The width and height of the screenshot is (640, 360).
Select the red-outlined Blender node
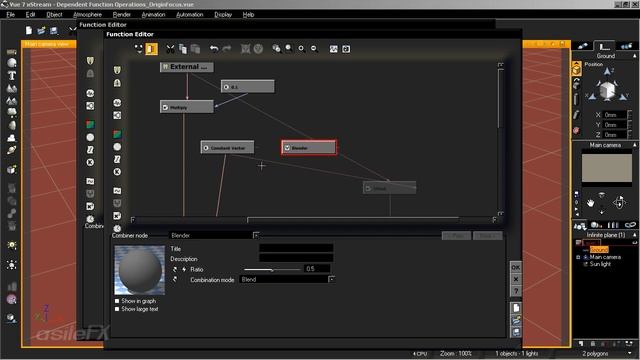click(309, 147)
